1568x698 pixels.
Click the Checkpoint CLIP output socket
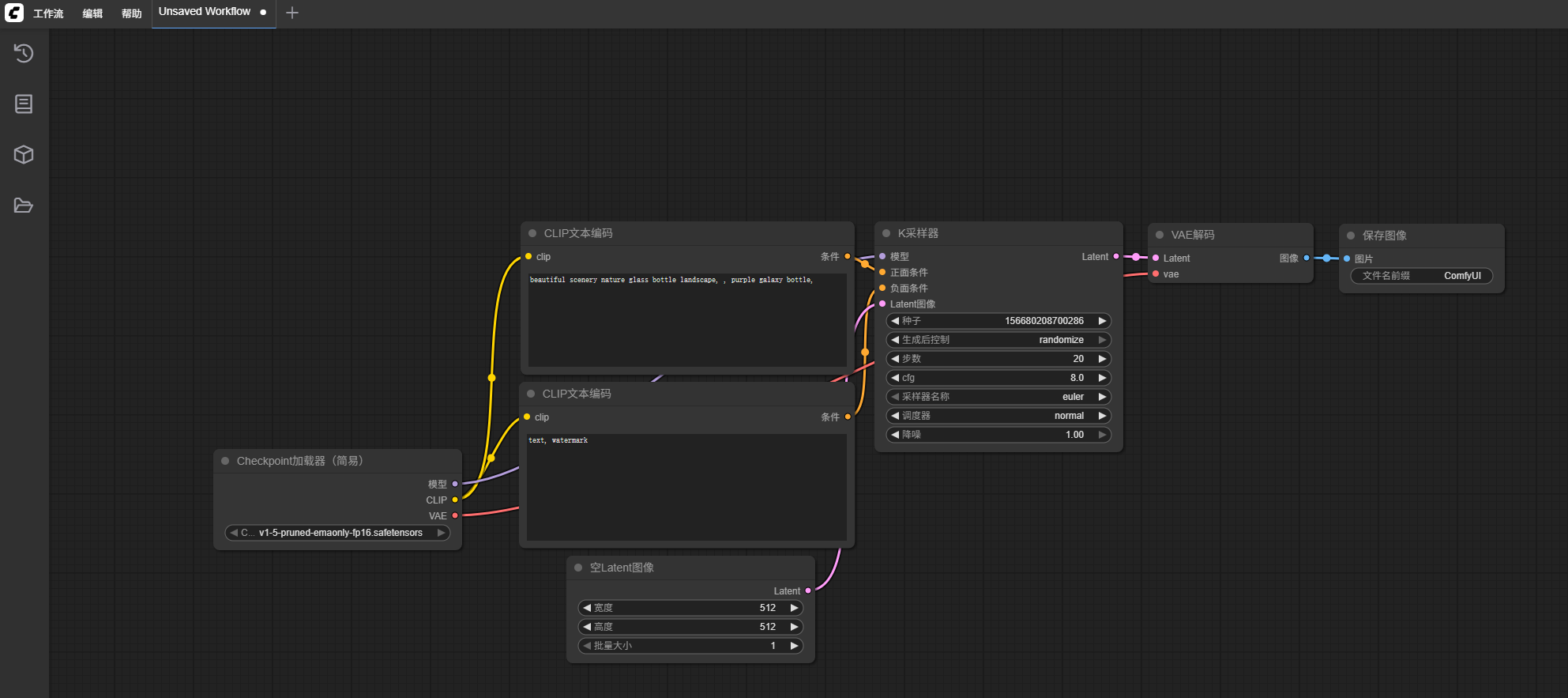pos(455,500)
